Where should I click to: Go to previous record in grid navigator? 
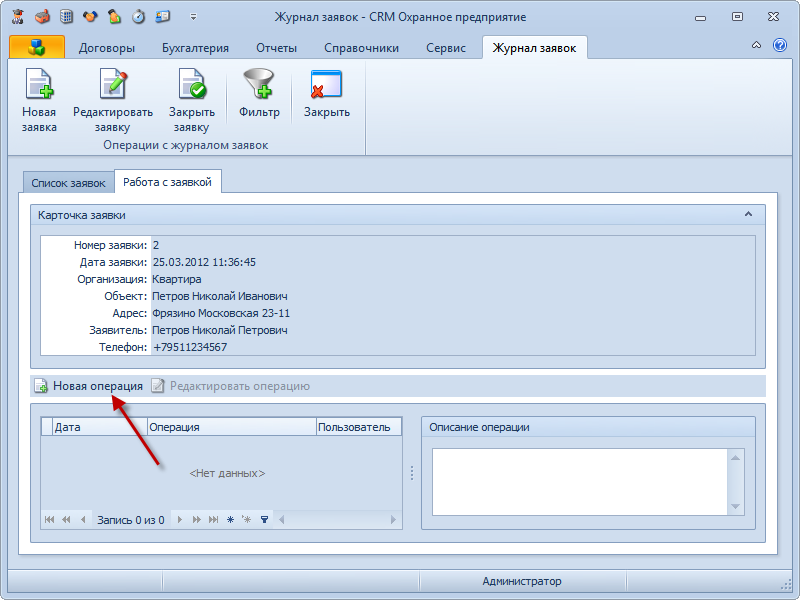(83, 519)
